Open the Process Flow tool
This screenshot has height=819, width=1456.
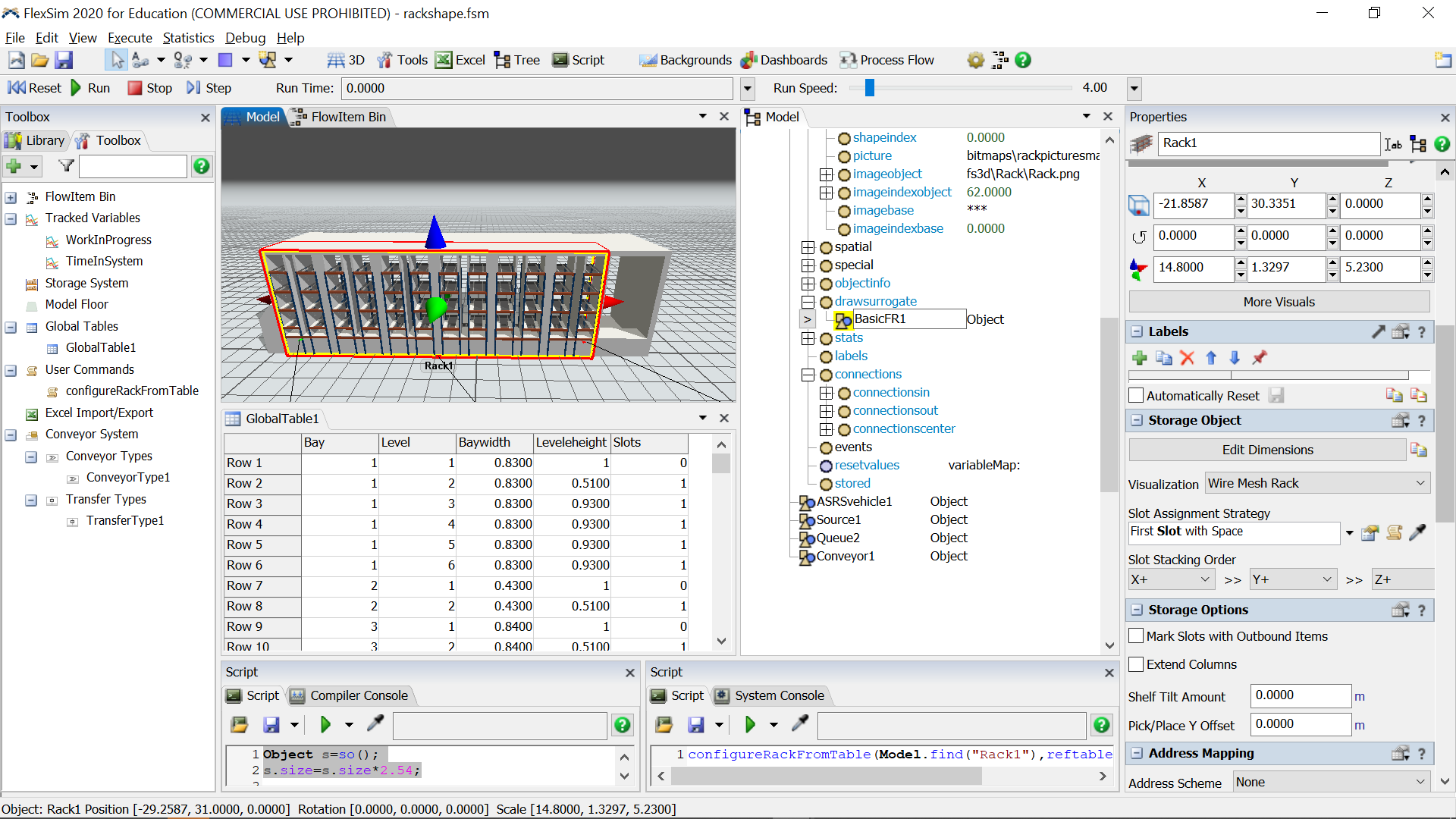(x=886, y=60)
